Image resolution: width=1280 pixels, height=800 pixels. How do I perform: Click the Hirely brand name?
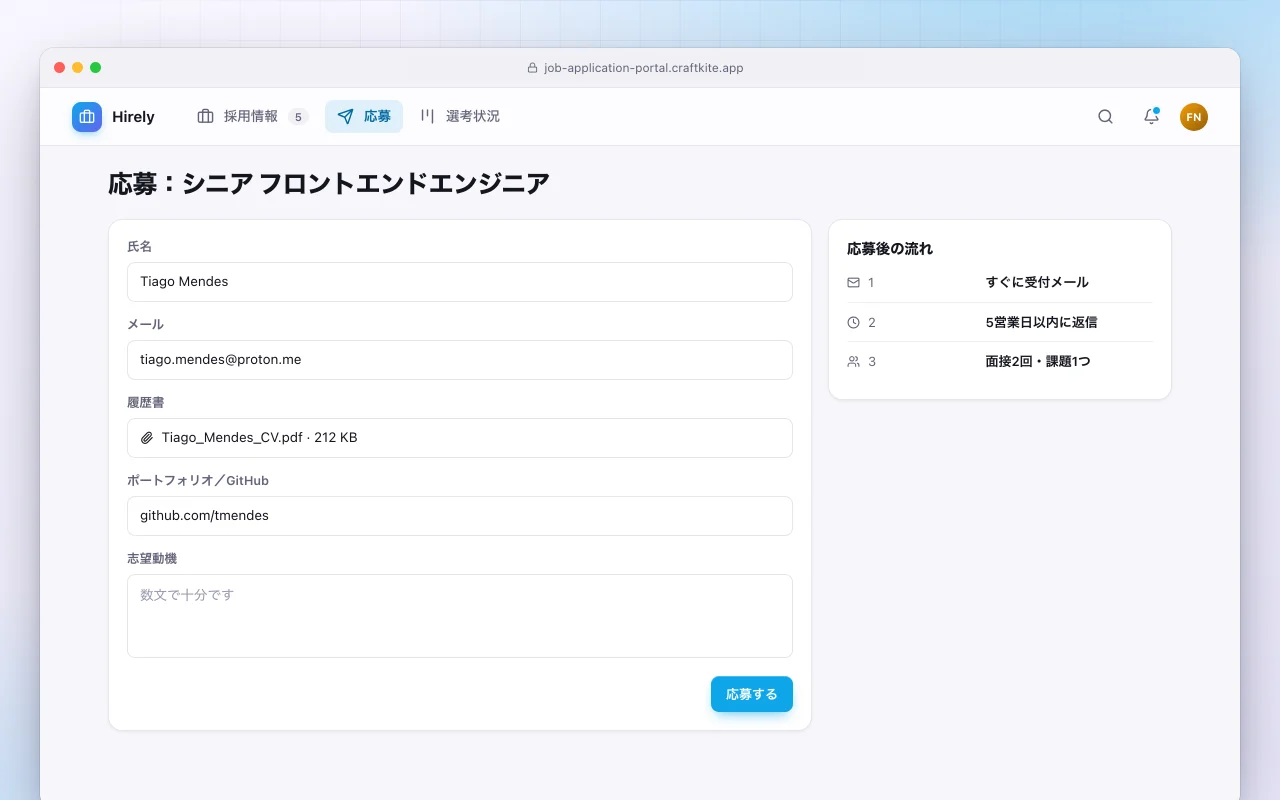click(x=133, y=117)
